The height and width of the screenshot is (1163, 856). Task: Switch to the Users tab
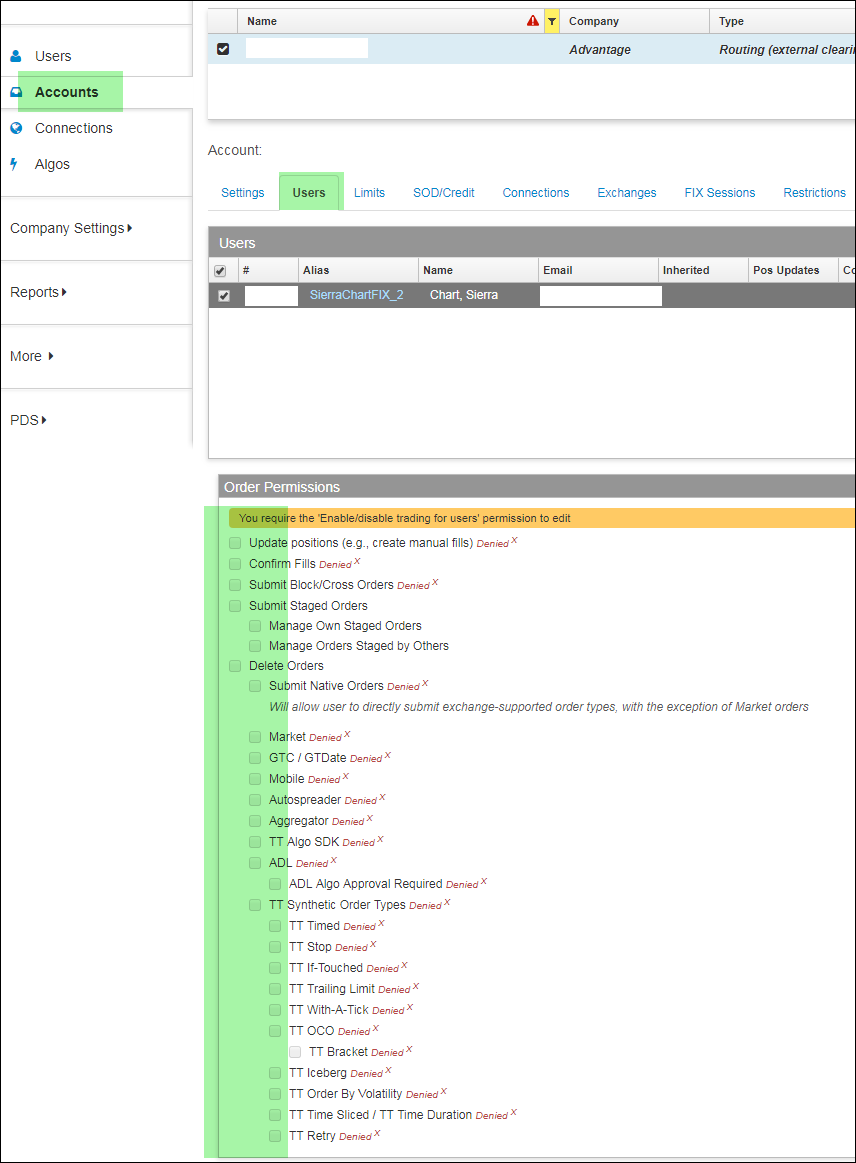[x=309, y=193]
